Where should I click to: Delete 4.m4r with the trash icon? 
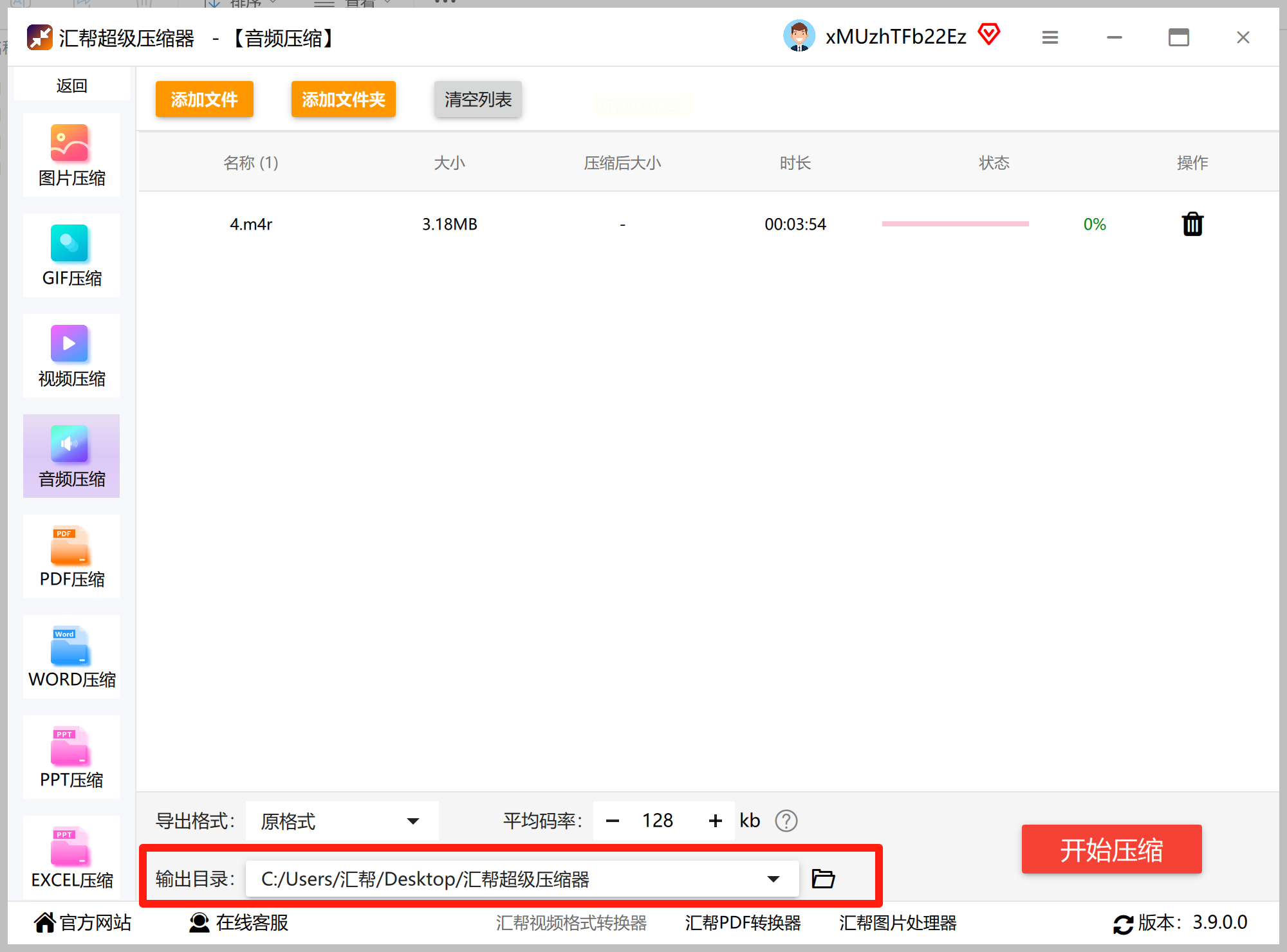(x=1192, y=224)
